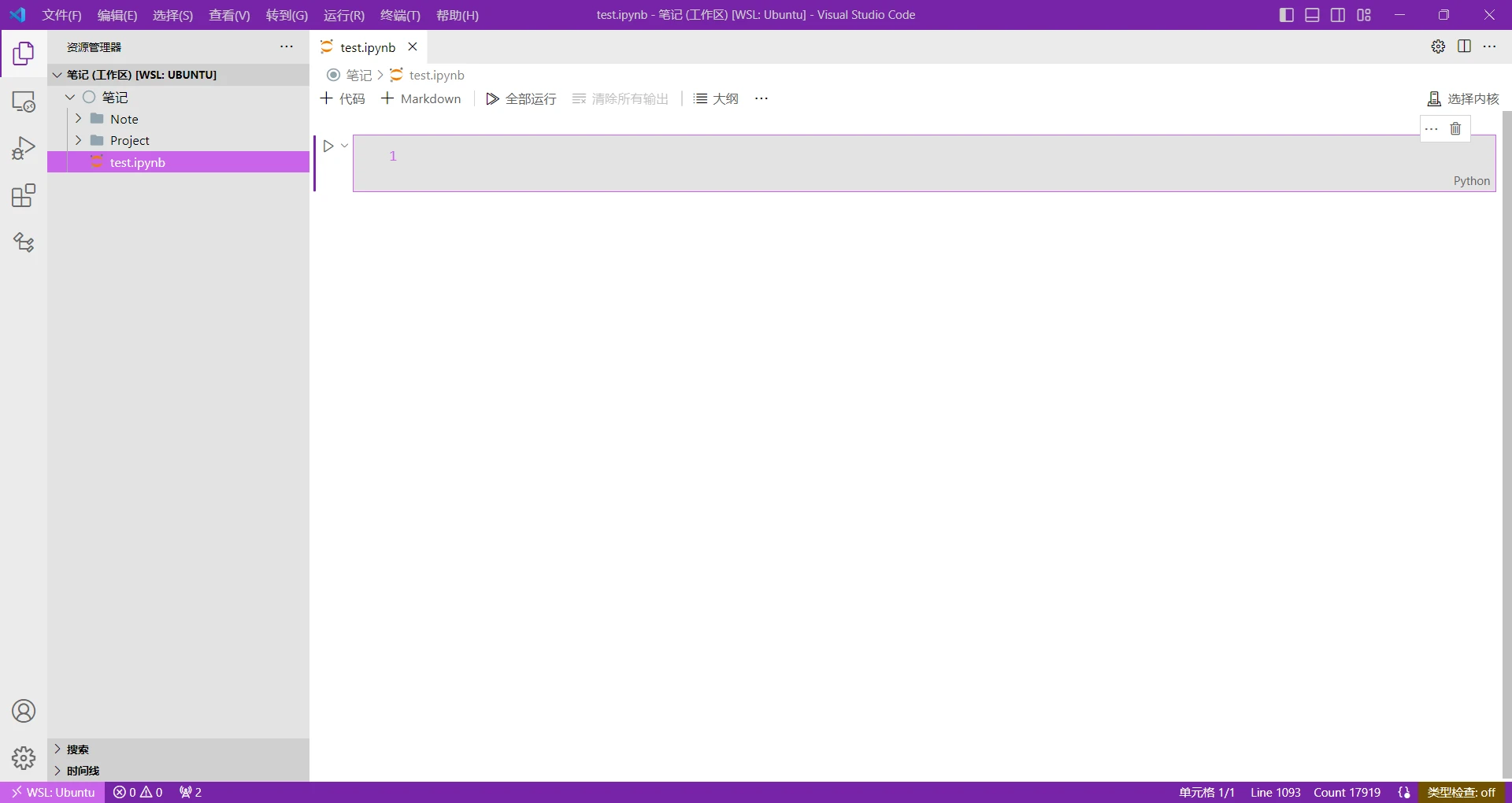Run all cells in the notebook

click(520, 98)
